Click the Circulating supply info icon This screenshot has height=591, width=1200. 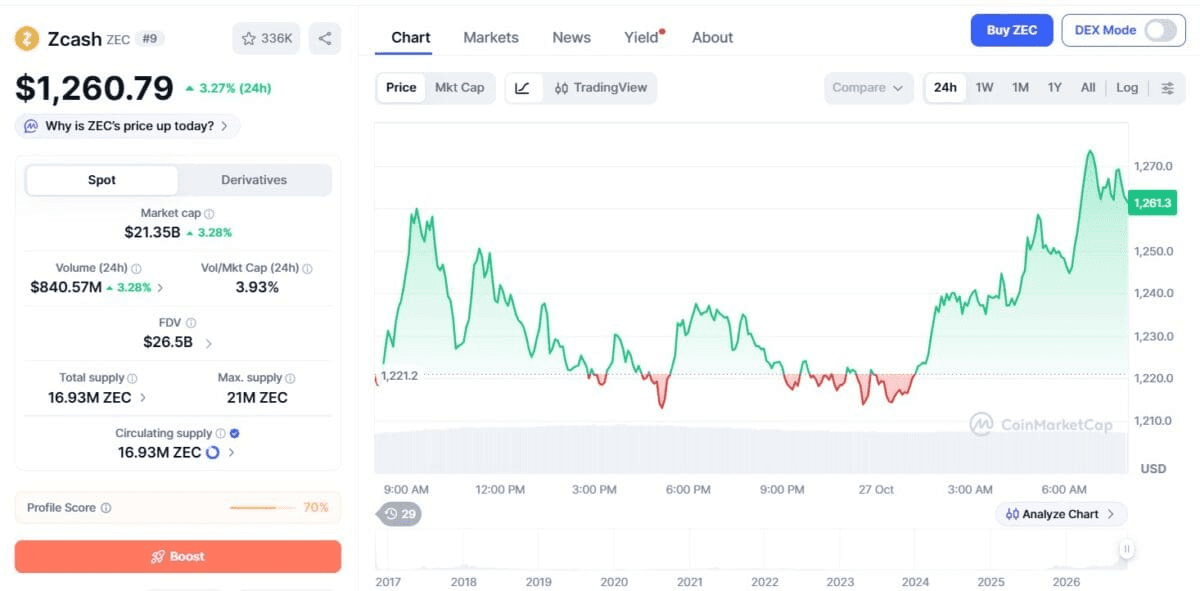[220, 434]
